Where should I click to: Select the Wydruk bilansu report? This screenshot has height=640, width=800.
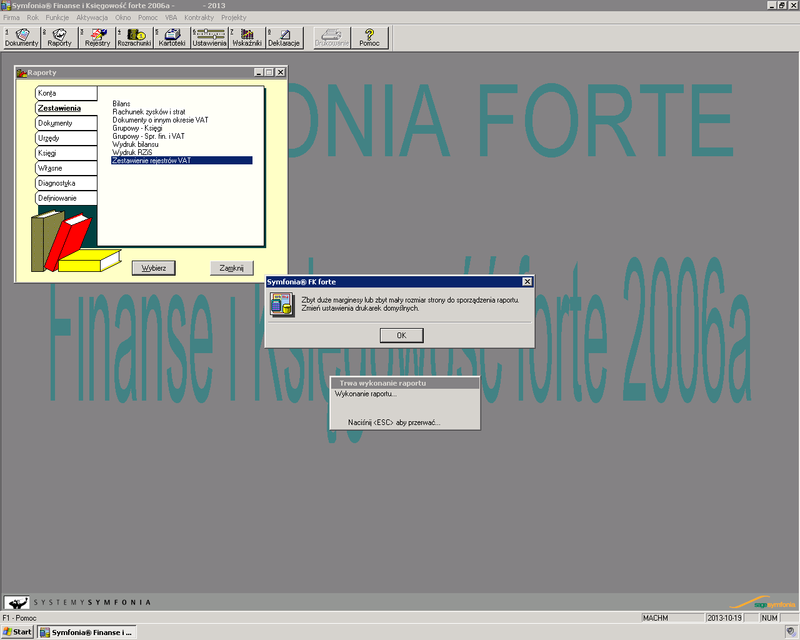point(135,144)
